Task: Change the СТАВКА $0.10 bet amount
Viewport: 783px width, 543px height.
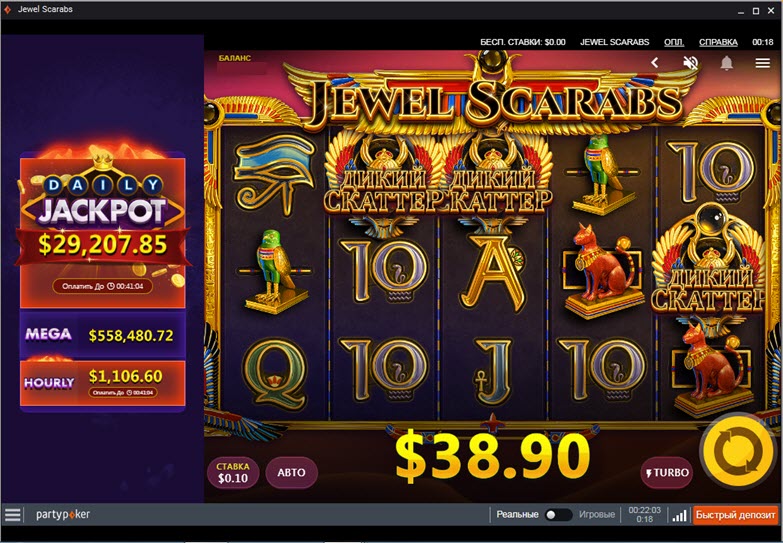Action: pos(233,473)
